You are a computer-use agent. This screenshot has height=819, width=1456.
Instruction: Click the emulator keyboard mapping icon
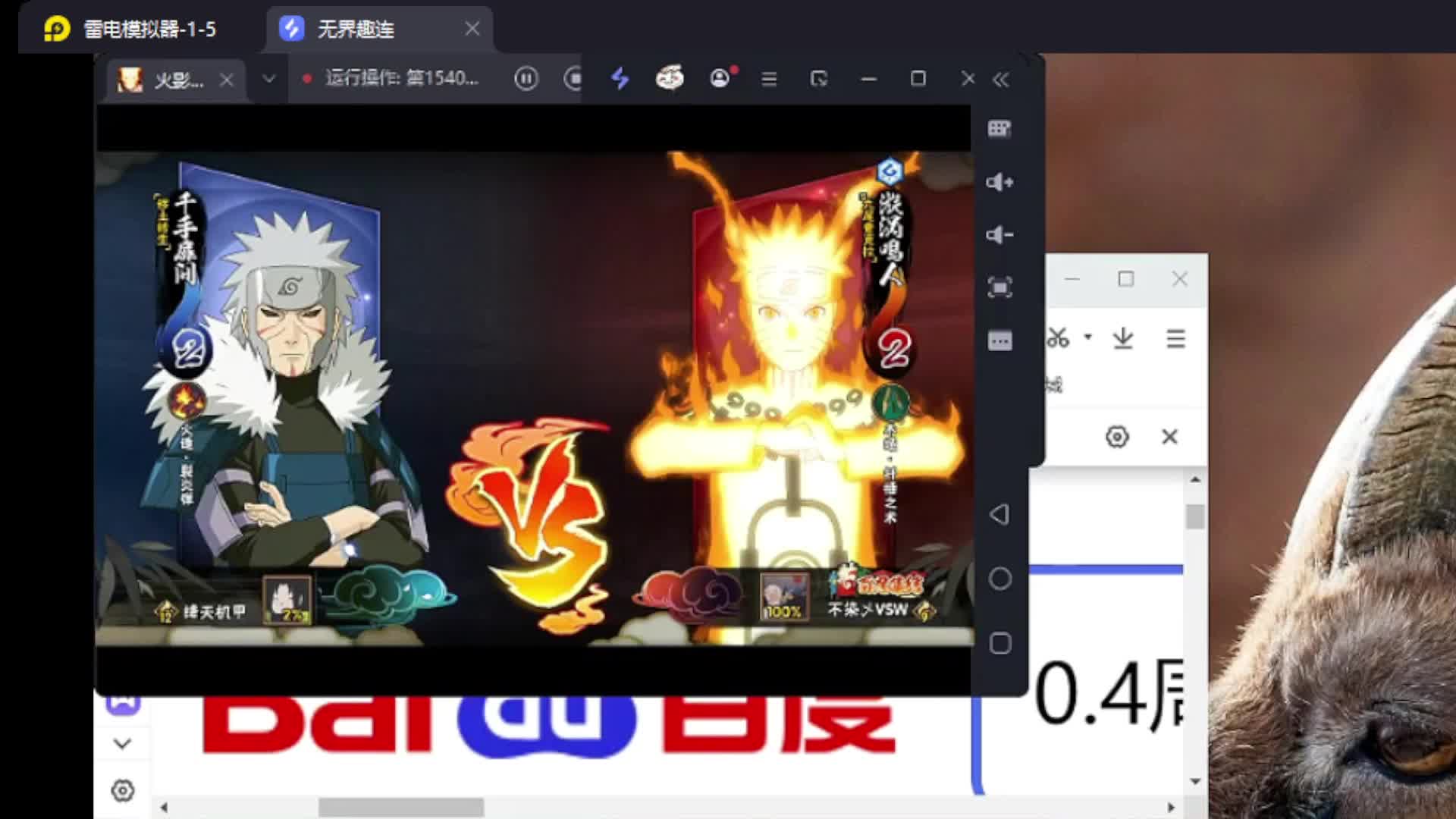coord(999,129)
